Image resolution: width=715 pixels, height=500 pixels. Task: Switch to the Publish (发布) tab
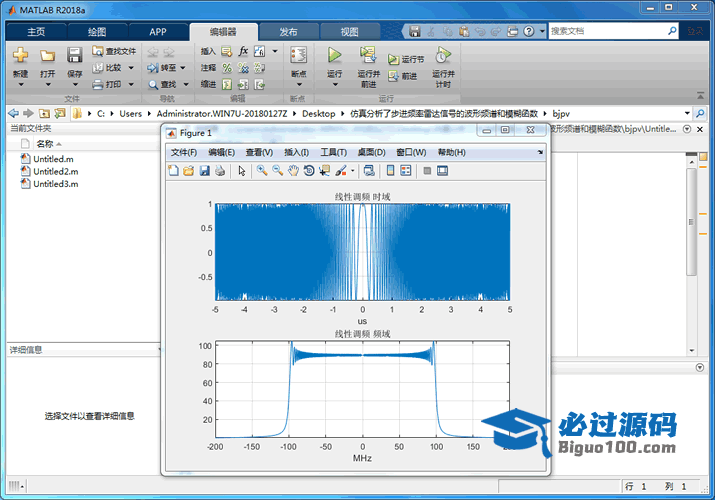coord(288,32)
